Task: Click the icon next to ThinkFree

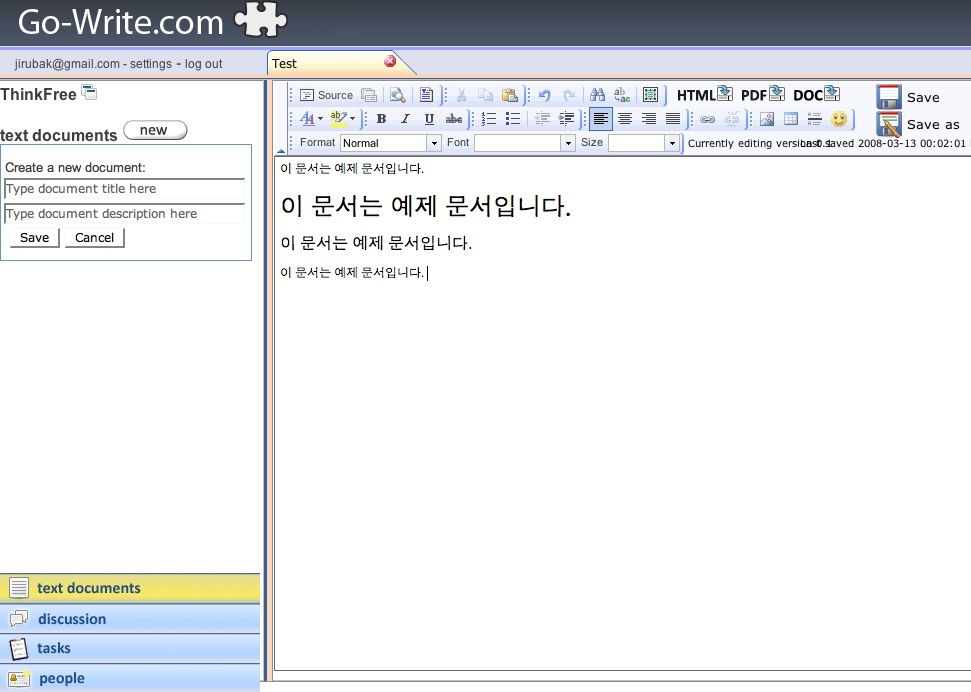Action: tap(89, 93)
